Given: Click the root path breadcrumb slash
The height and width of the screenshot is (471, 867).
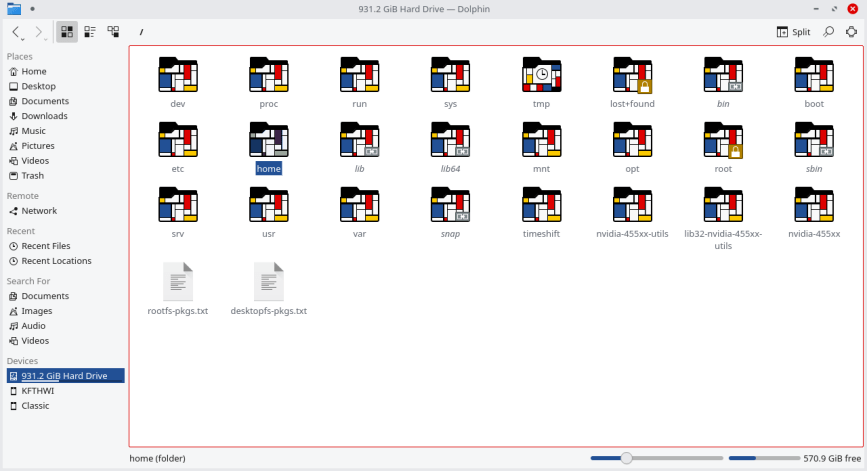Looking at the screenshot, I should (x=142, y=32).
